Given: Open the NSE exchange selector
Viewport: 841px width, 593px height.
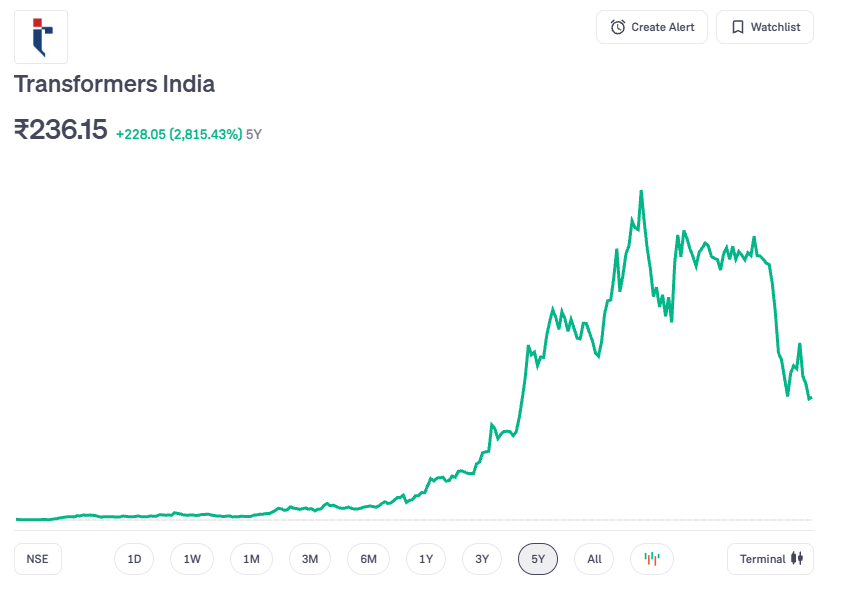Looking at the screenshot, I should click(x=38, y=559).
